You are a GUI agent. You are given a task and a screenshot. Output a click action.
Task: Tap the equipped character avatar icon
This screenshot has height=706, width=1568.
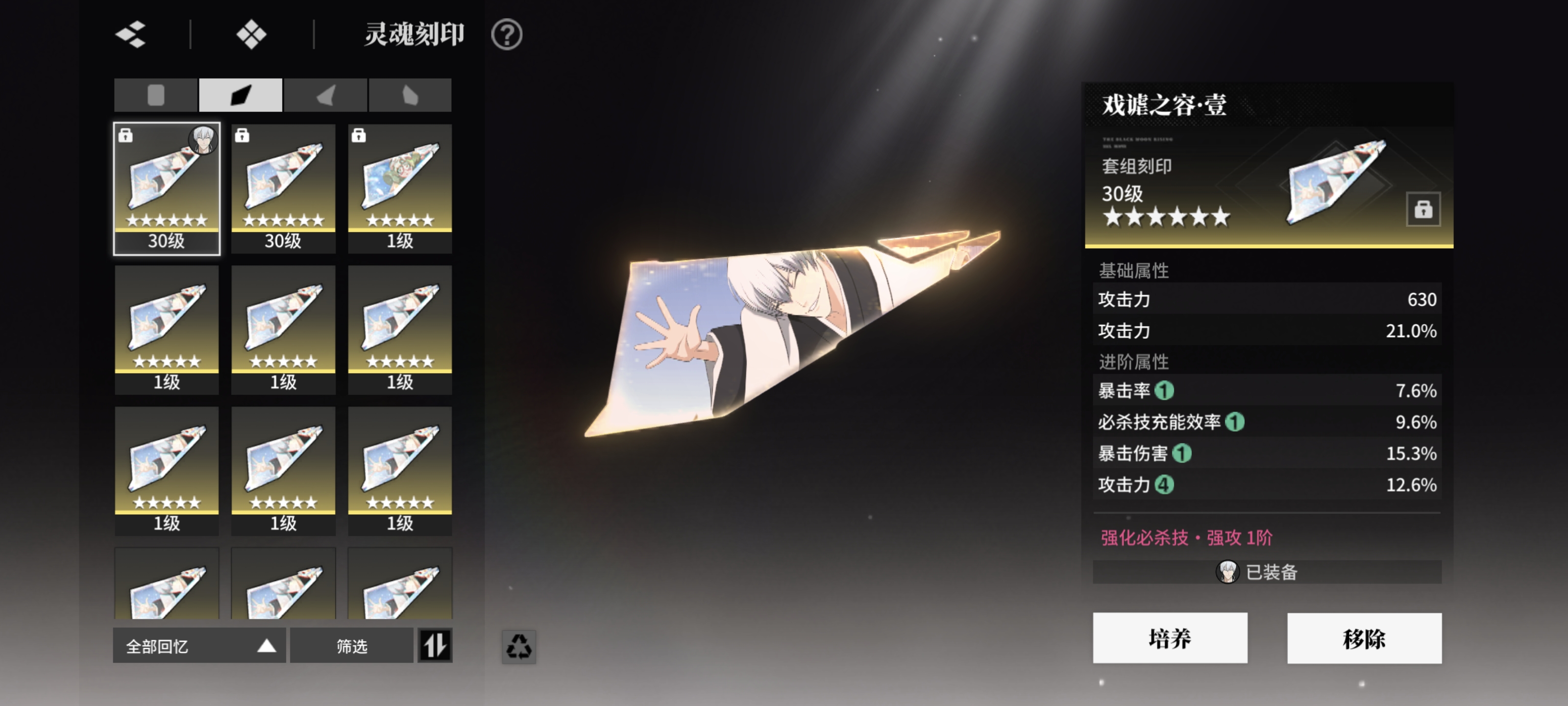[1227, 571]
